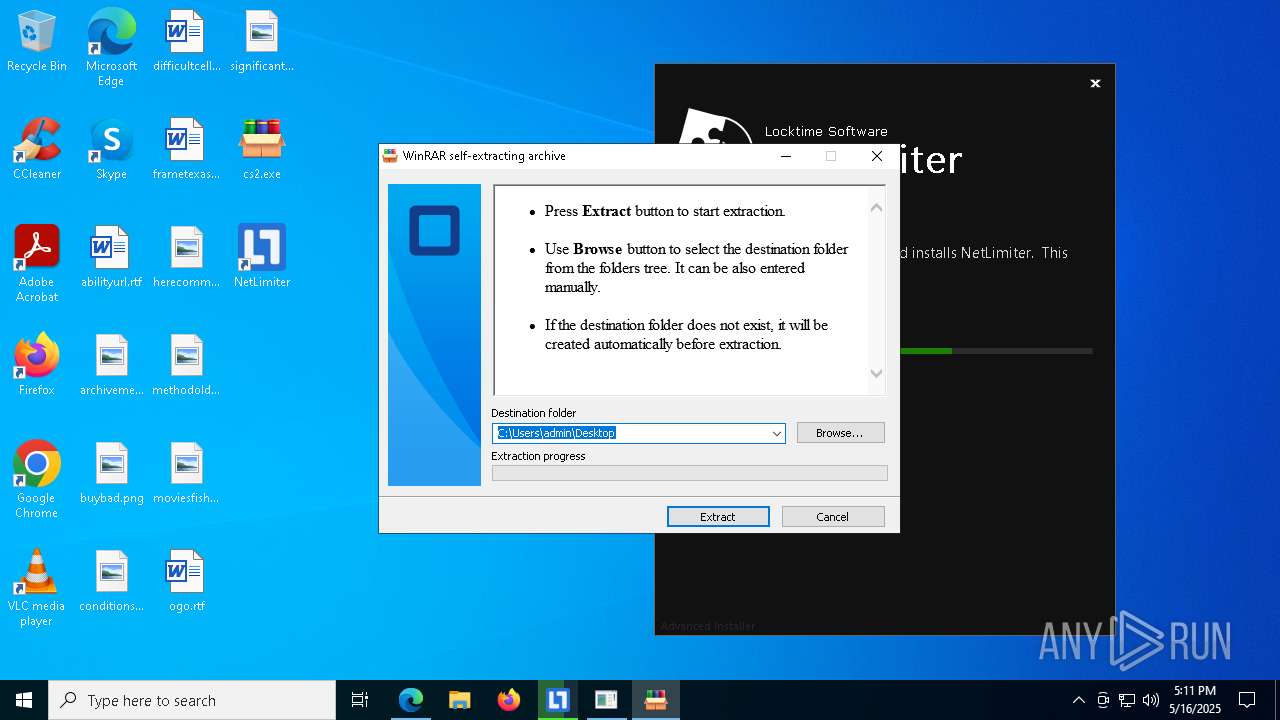Image resolution: width=1280 pixels, height=720 pixels.
Task: Show hidden system tray icons
Action: tap(1078, 700)
